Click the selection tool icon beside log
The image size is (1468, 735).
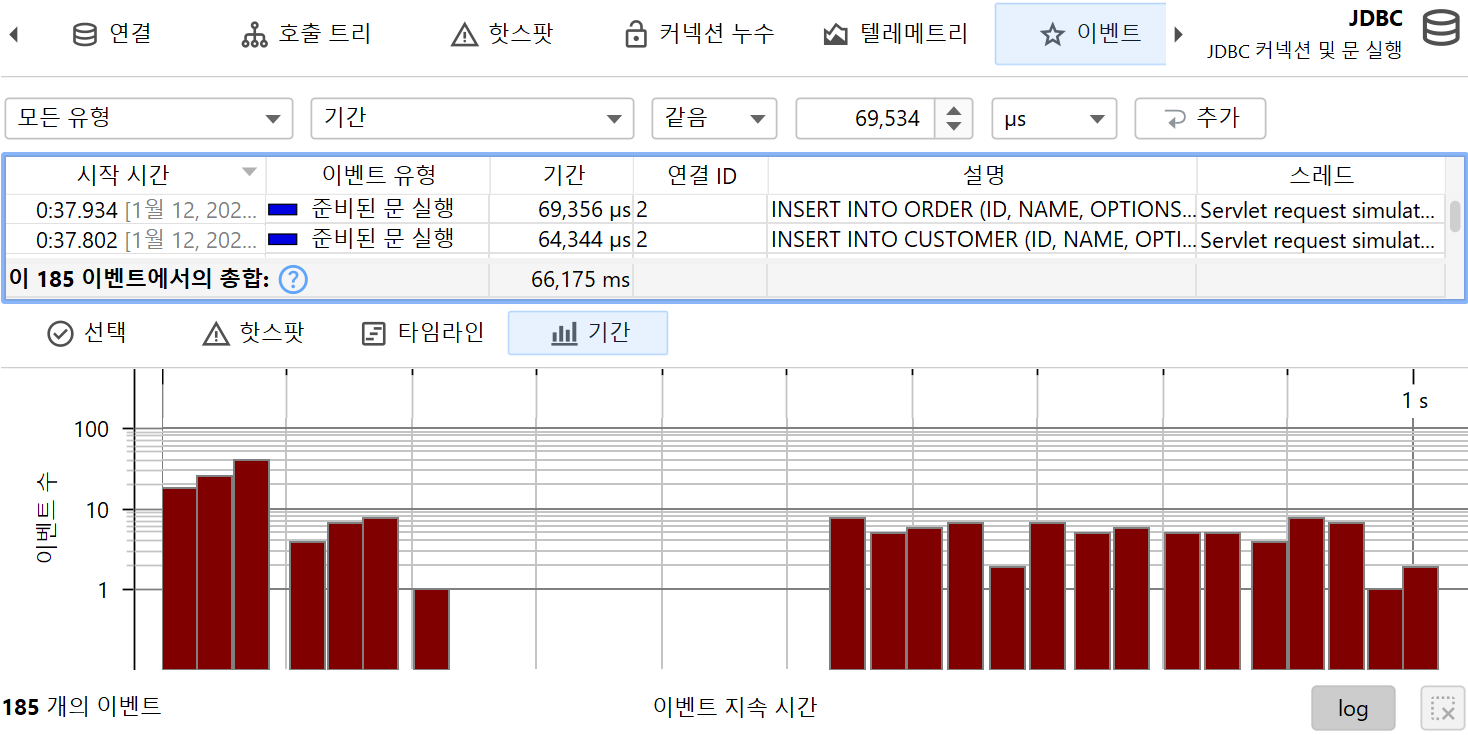click(x=1442, y=708)
